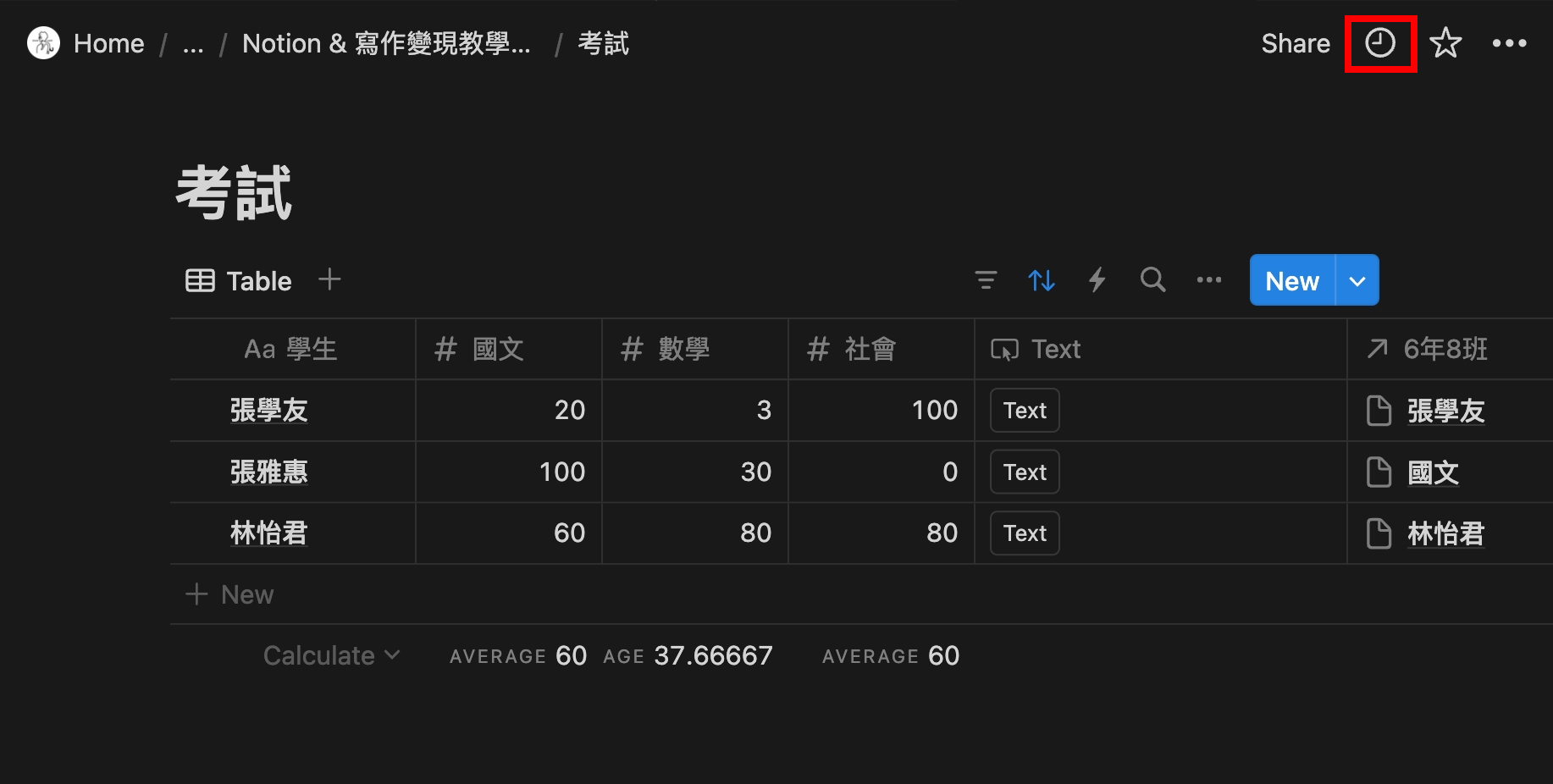Open the 林怡君 related page link
This screenshot has height=784, width=1553.
1445,533
